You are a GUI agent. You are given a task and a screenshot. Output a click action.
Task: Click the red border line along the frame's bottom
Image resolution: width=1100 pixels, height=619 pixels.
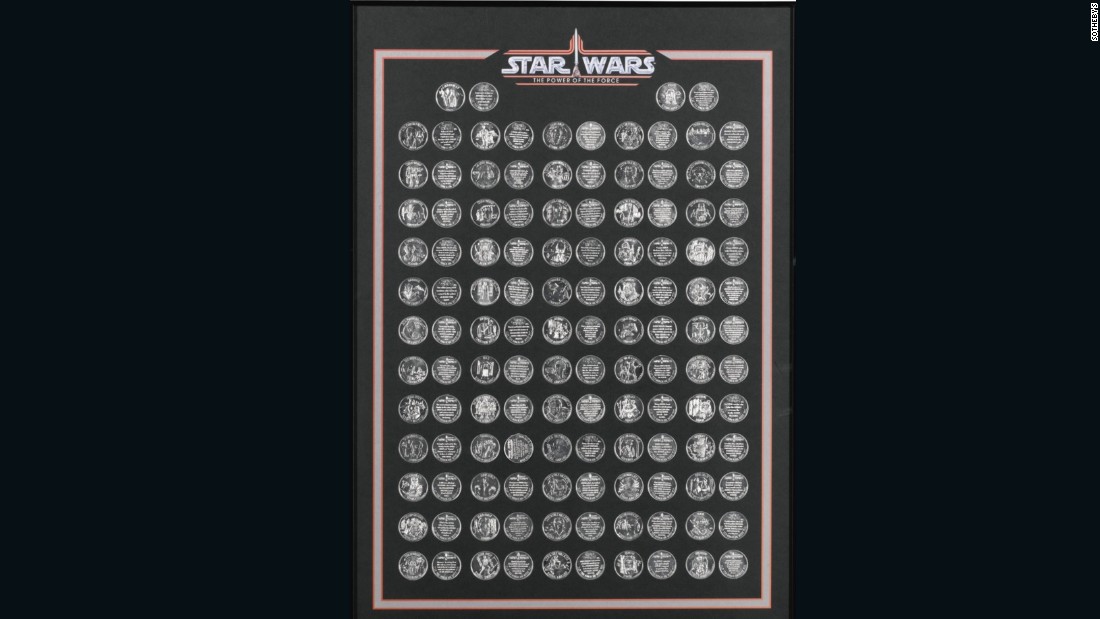click(573, 603)
